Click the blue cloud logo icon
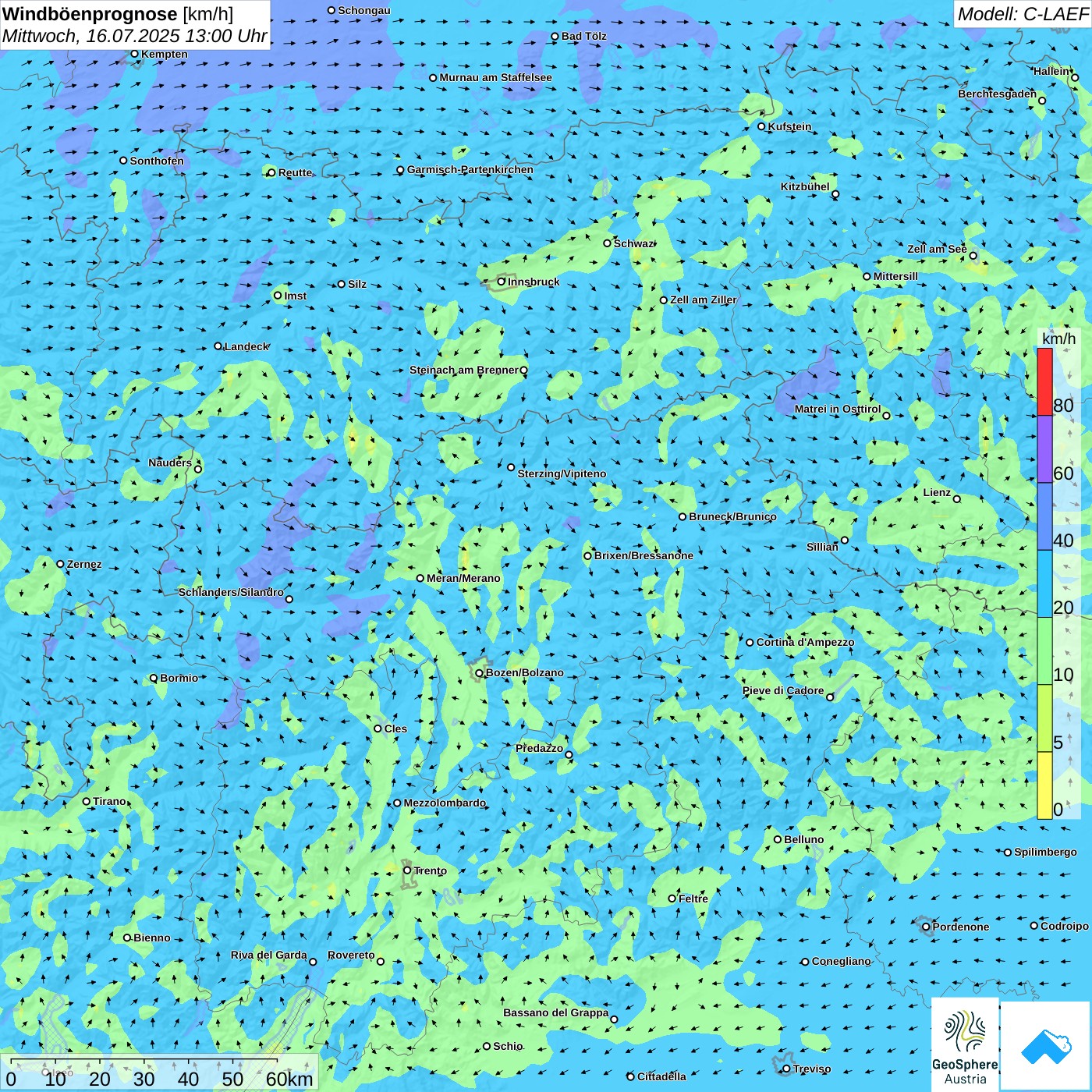The height and width of the screenshot is (1092, 1092). point(1046,1046)
